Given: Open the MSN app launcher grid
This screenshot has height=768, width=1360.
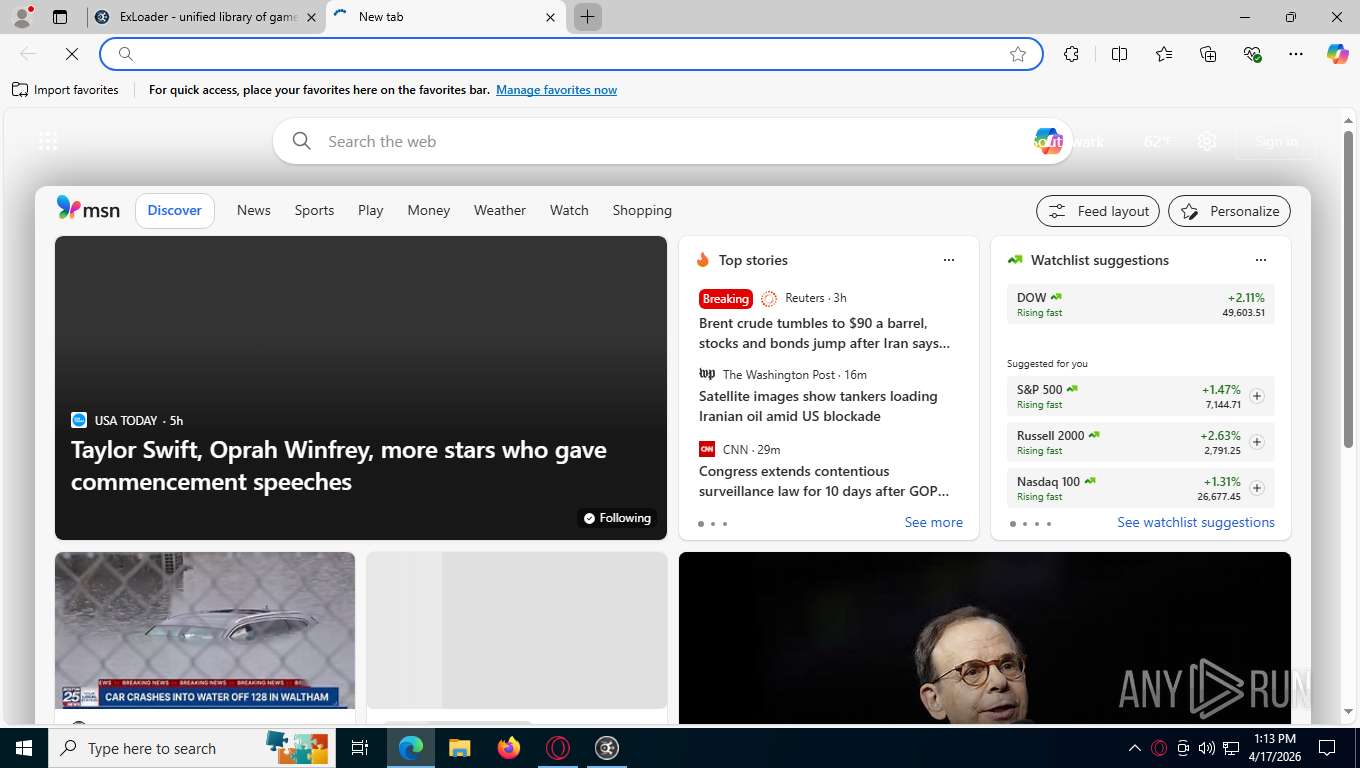Looking at the screenshot, I should coord(48,141).
